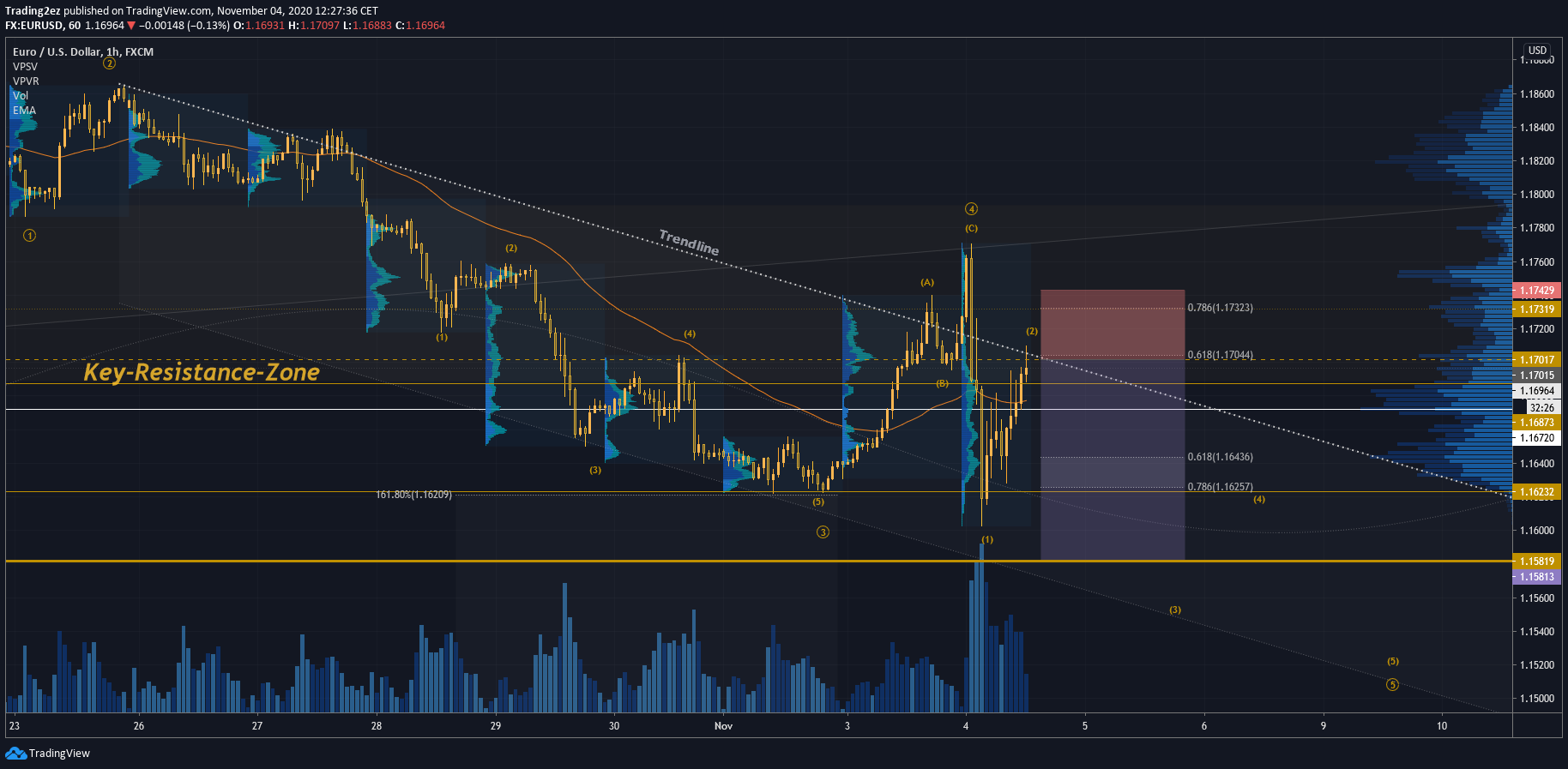Click the FX:EURUSD symbol in header
Screen dimensions: 1568x769
pos(34,26)
